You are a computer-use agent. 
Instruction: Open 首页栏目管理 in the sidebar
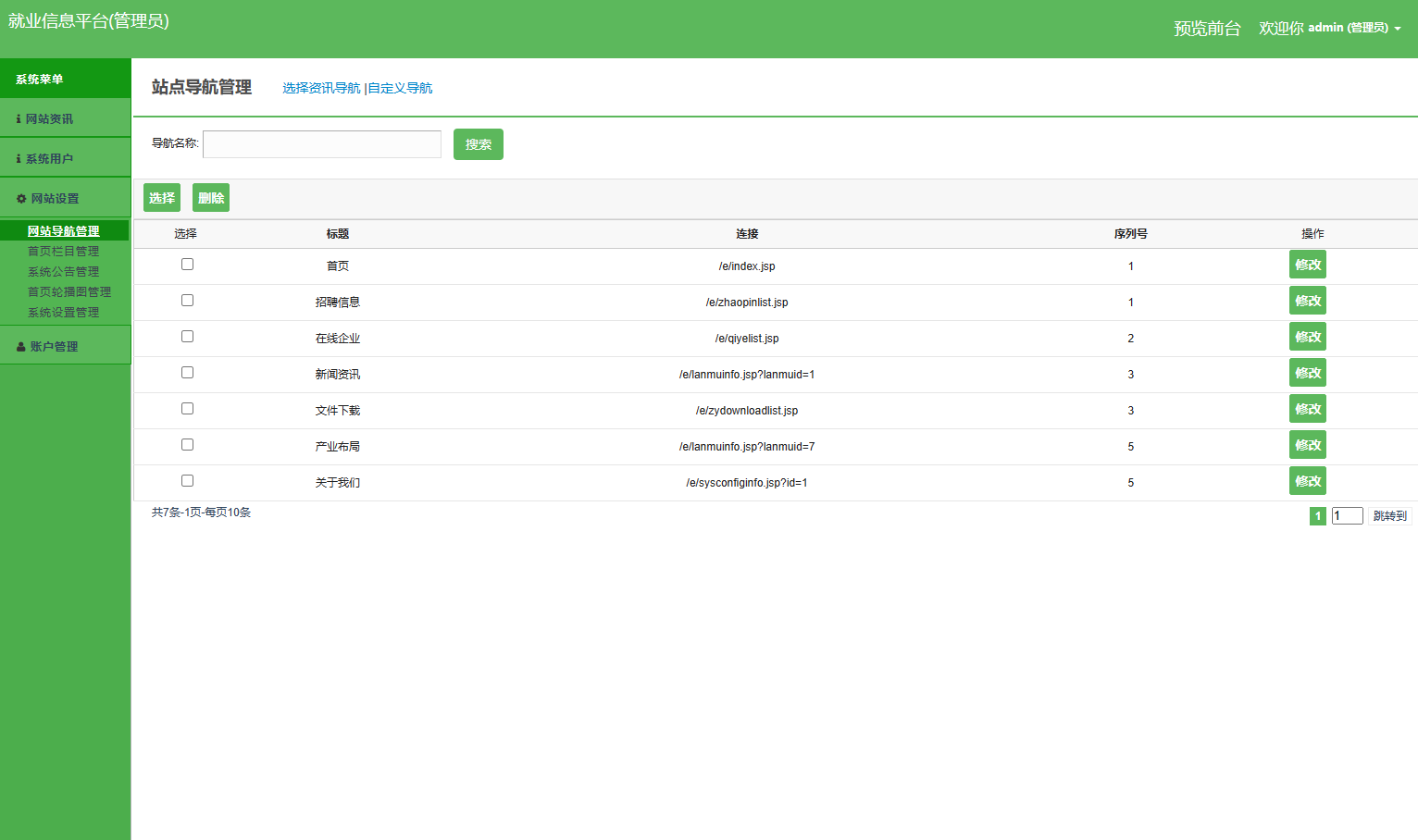pyautogui.click(x=63, y=252)
